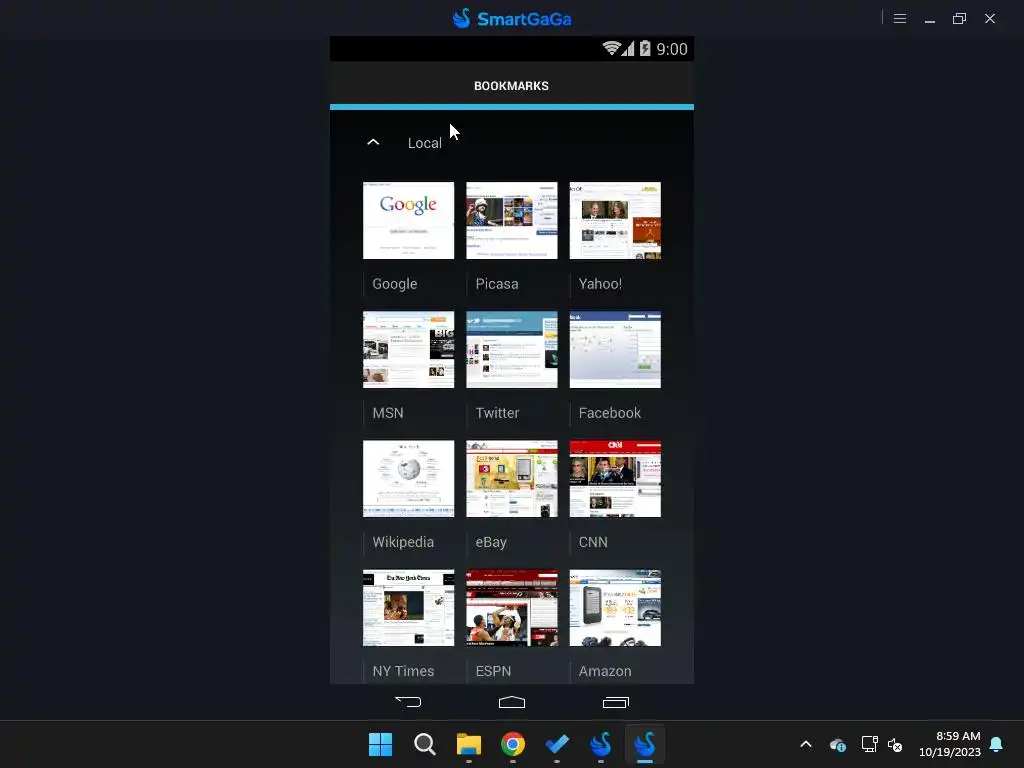Click the CNN bookmark label

(593, 542)
